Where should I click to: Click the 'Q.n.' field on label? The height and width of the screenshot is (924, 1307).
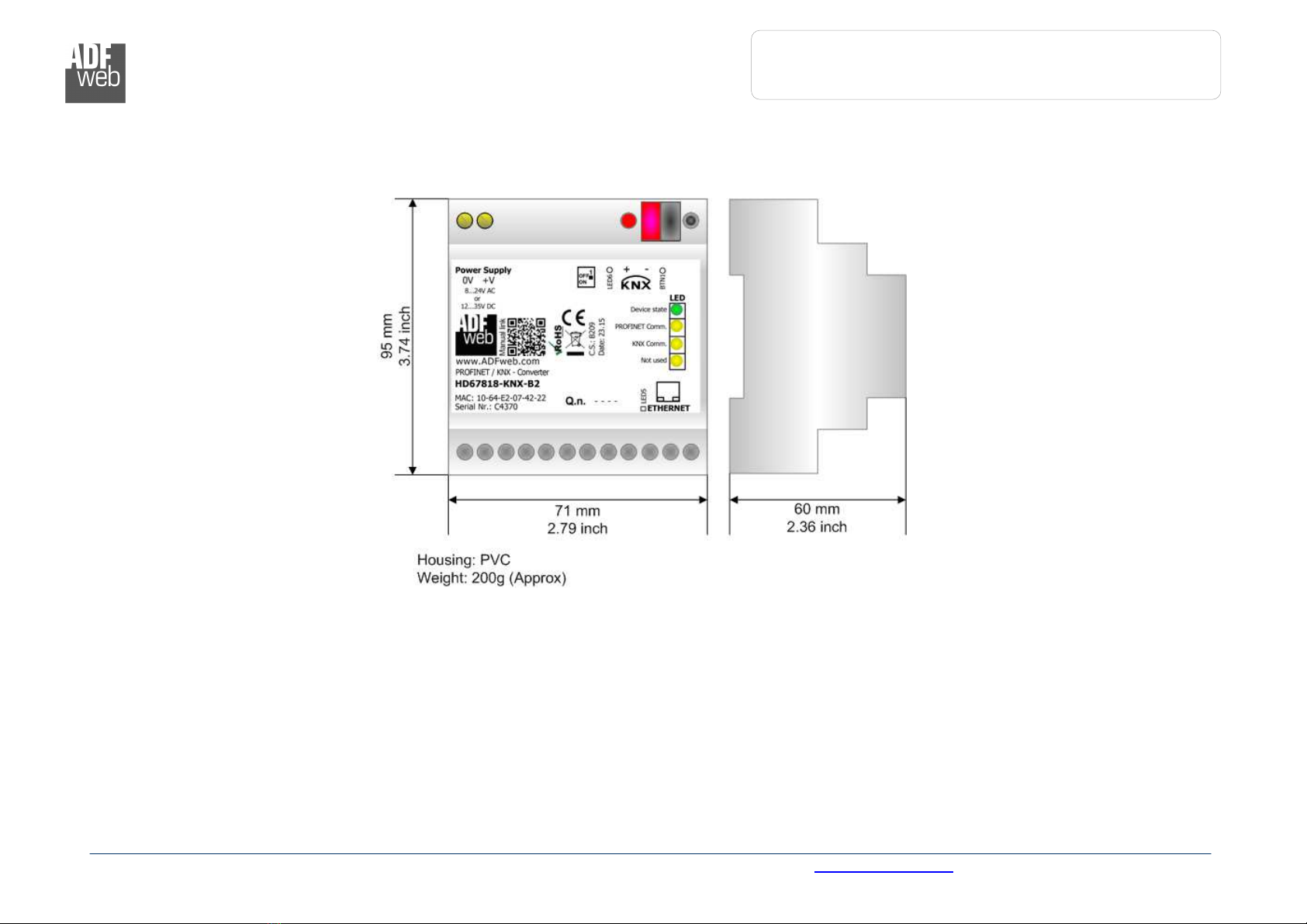(592, 401)
